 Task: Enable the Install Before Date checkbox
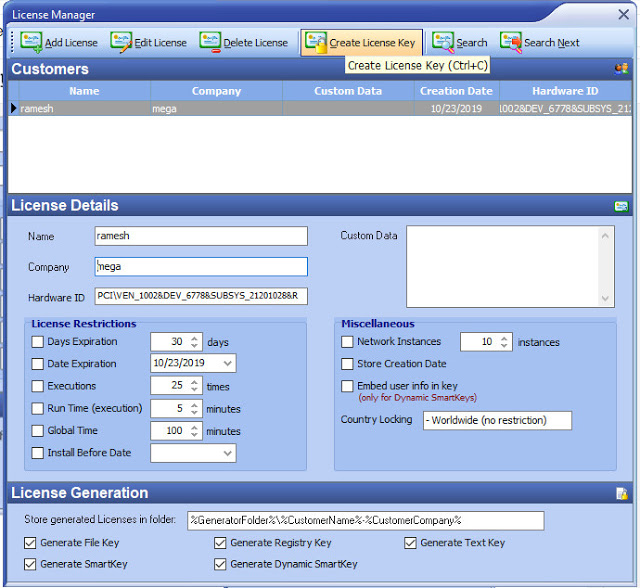pyautogui.click(x=38, y=453)
